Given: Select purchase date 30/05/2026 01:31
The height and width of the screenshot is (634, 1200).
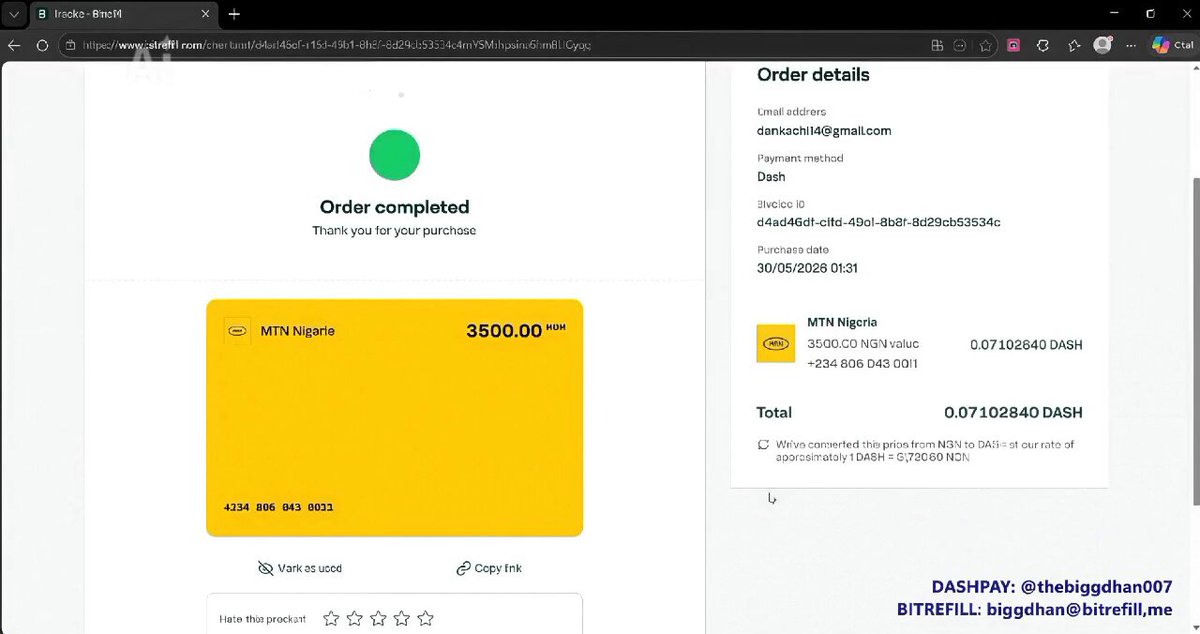Looking at the screenshot, I should (807, 268).
